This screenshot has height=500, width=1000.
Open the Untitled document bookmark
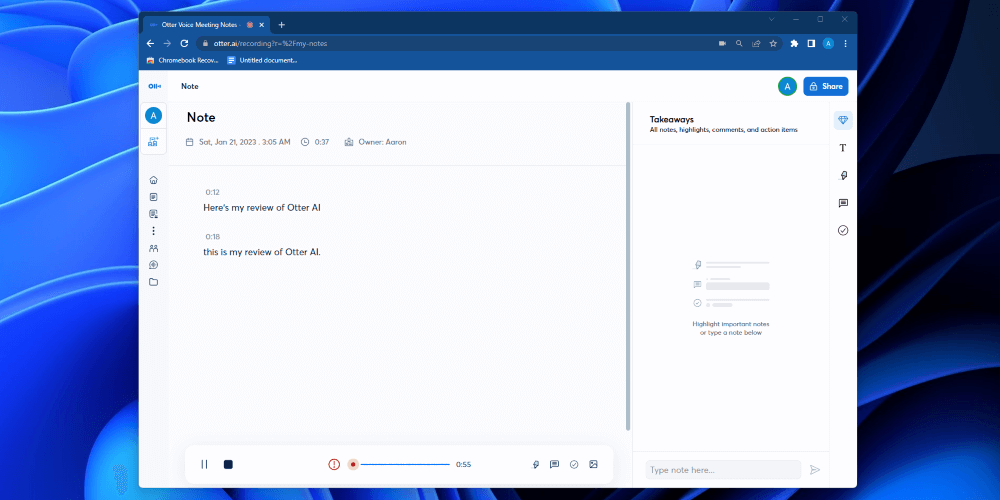262,61
